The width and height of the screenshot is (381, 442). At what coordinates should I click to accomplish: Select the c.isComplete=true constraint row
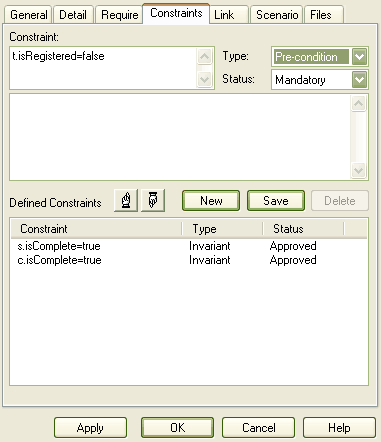[189, 260]
